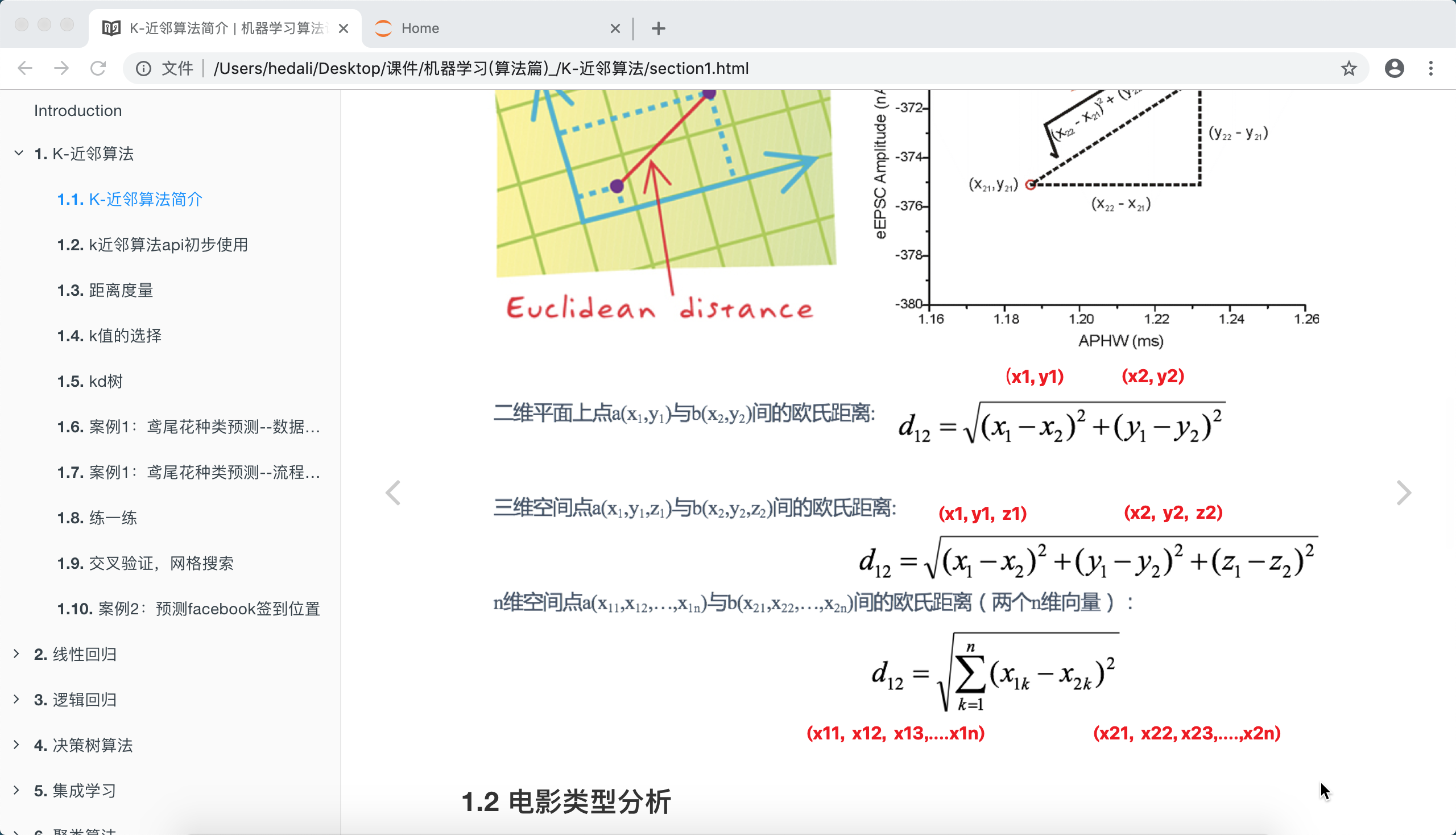
Task: Expand the 2. 线性回归 chapter
Action: click(x=16, y=653)
